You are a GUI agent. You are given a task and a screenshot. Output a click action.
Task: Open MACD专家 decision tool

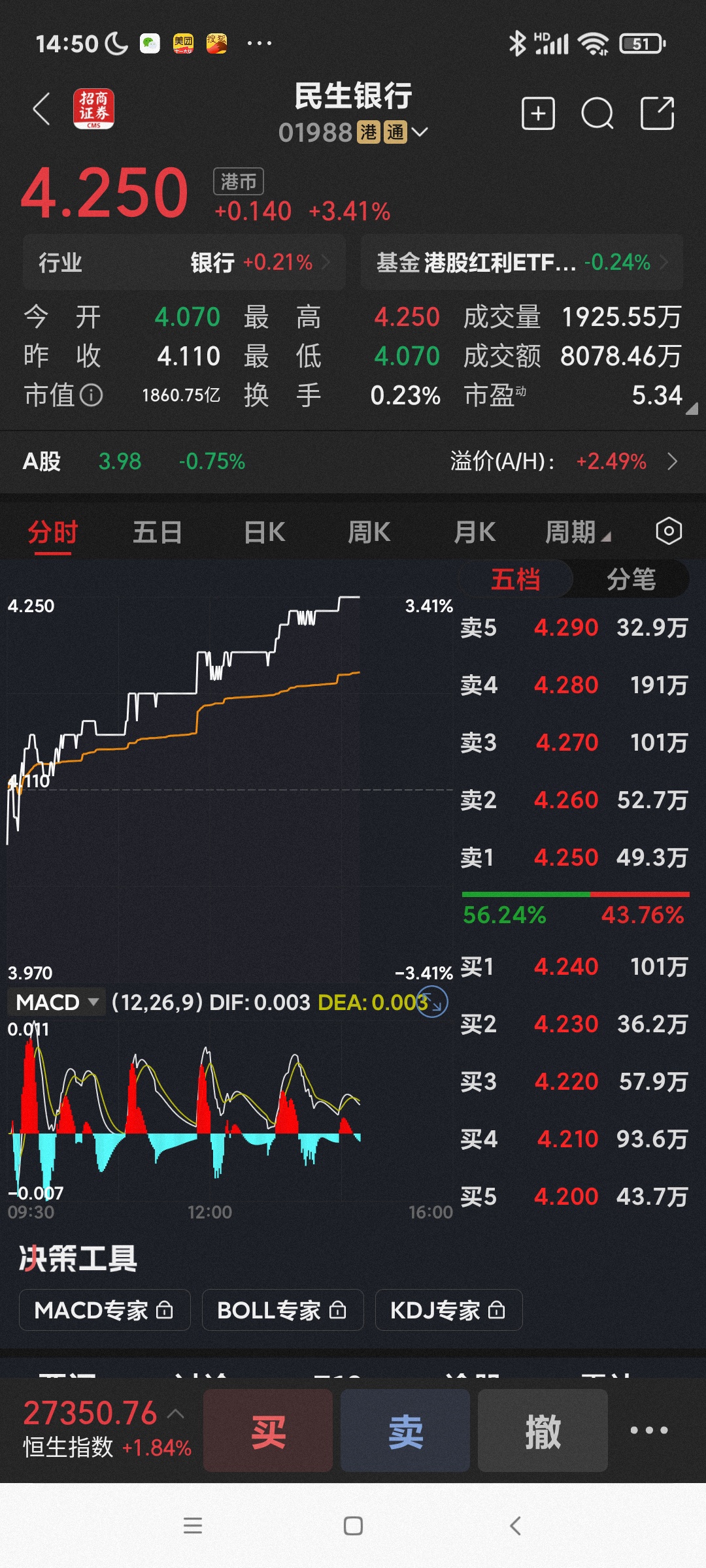pos(105,1310)
